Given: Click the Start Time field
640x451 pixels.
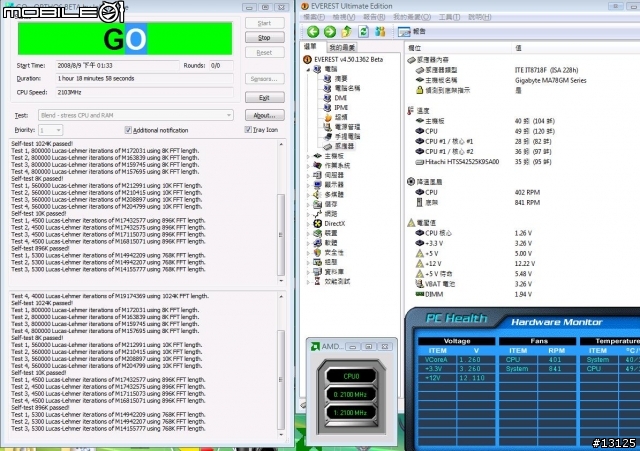Looking at the screenshot, I should (x=117, y=65).
